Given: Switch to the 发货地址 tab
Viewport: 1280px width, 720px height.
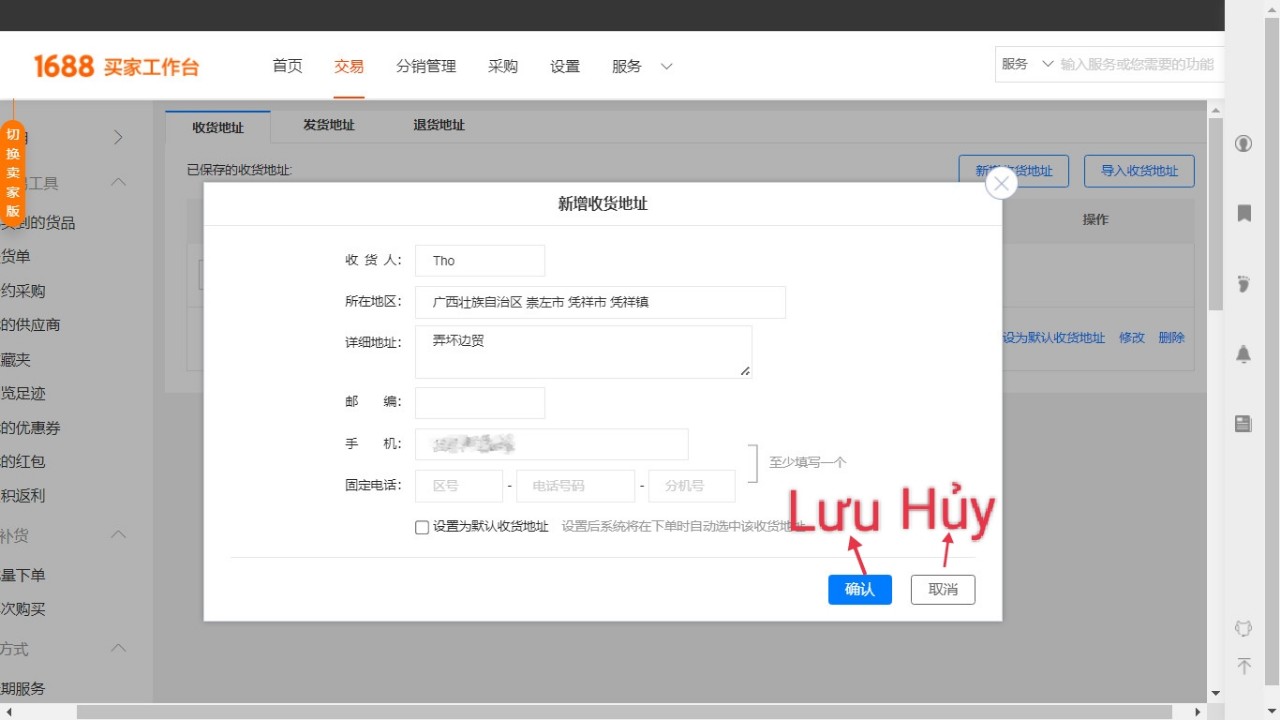Looking at the screenshot, I should pyautogui.click(x=329, y=125).
